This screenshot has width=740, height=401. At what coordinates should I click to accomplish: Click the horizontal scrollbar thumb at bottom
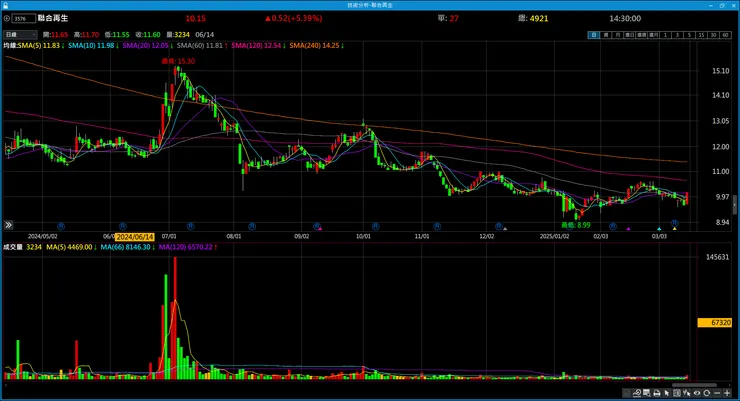pyautogui.click(x=694, y=385)
